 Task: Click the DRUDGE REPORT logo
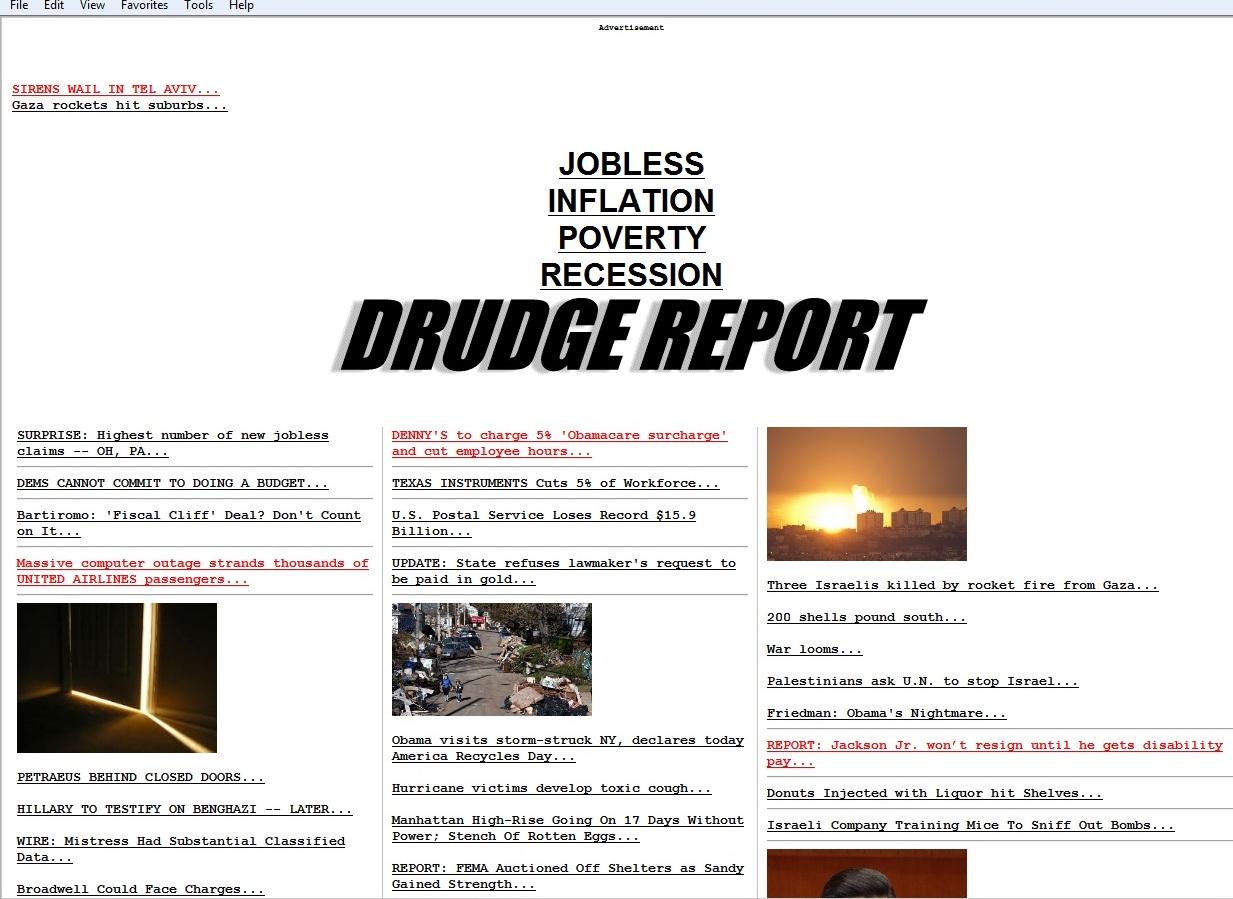(628, 336)
